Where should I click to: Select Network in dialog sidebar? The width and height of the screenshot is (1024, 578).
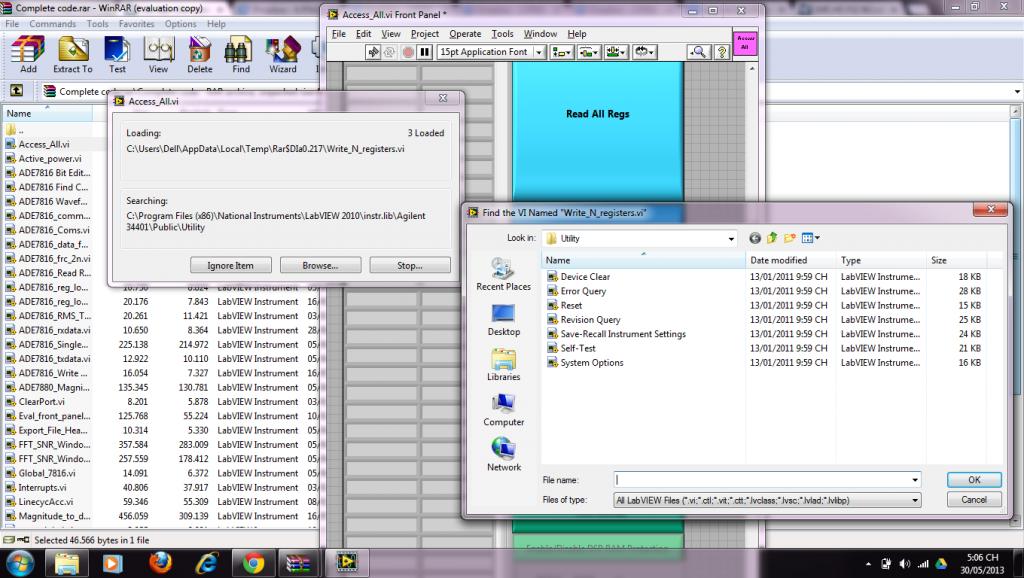(503, 455)
